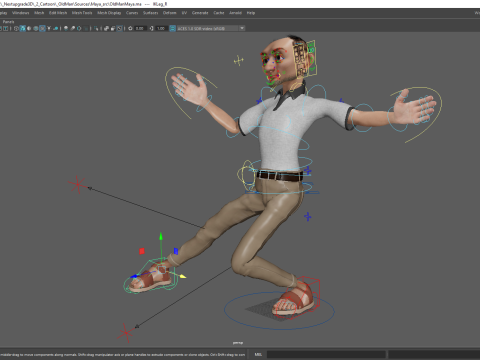Select the facial control panel beside head

point(304,59)
